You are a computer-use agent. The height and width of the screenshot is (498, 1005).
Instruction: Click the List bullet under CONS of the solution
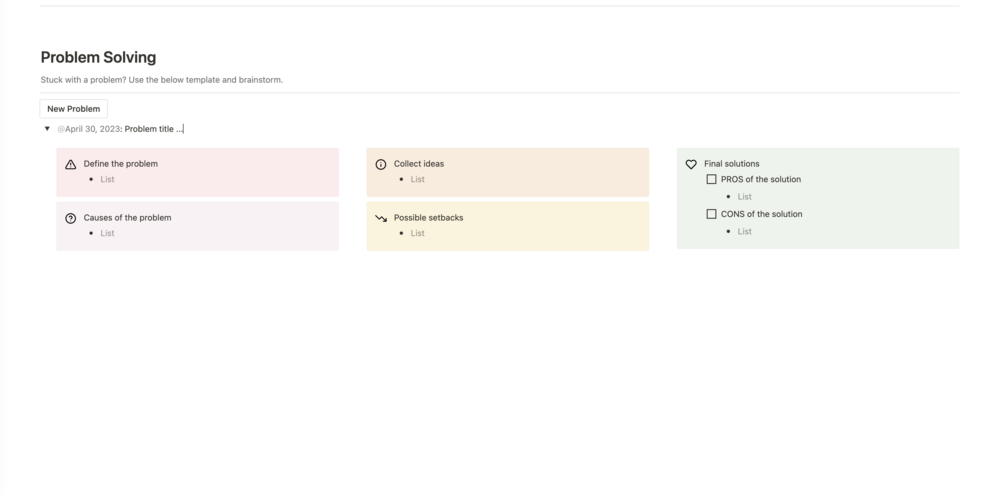[x=744, y=232]
